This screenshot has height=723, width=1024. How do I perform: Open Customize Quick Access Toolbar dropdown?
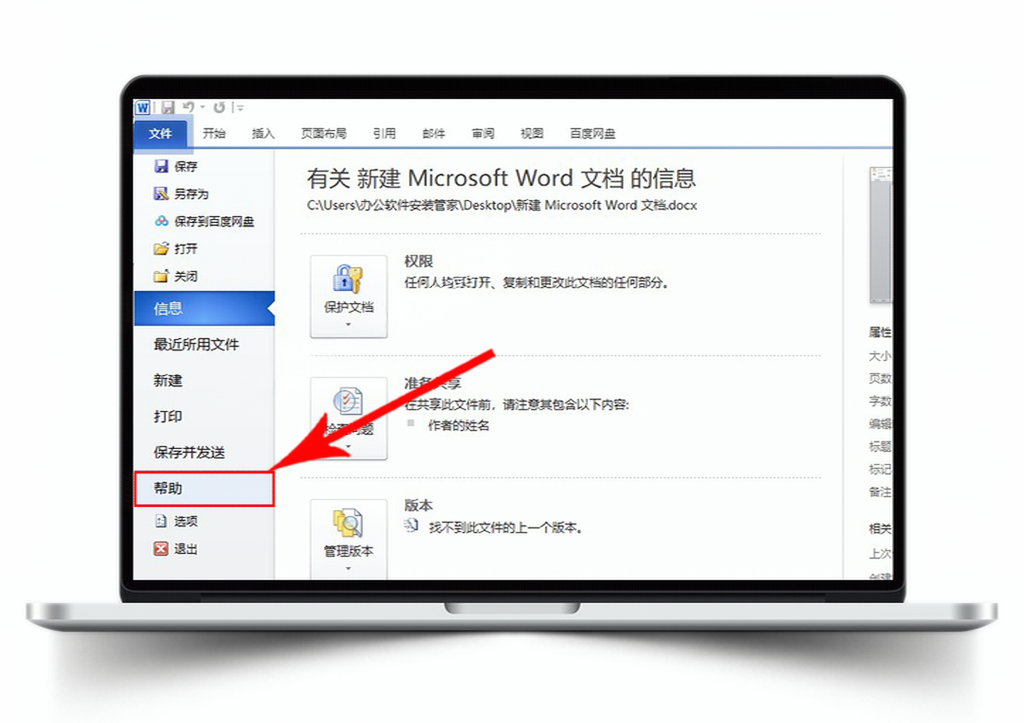(x=239, y=108)
